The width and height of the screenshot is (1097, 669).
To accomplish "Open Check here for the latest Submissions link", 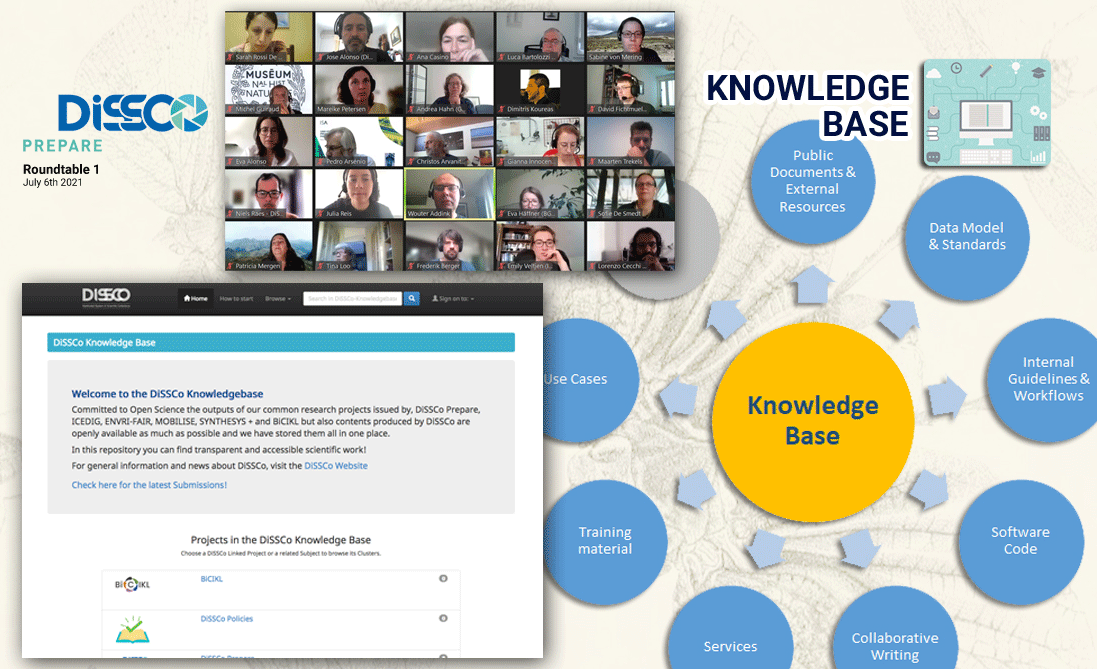I will pyautogui.click(x=149, y=485).
